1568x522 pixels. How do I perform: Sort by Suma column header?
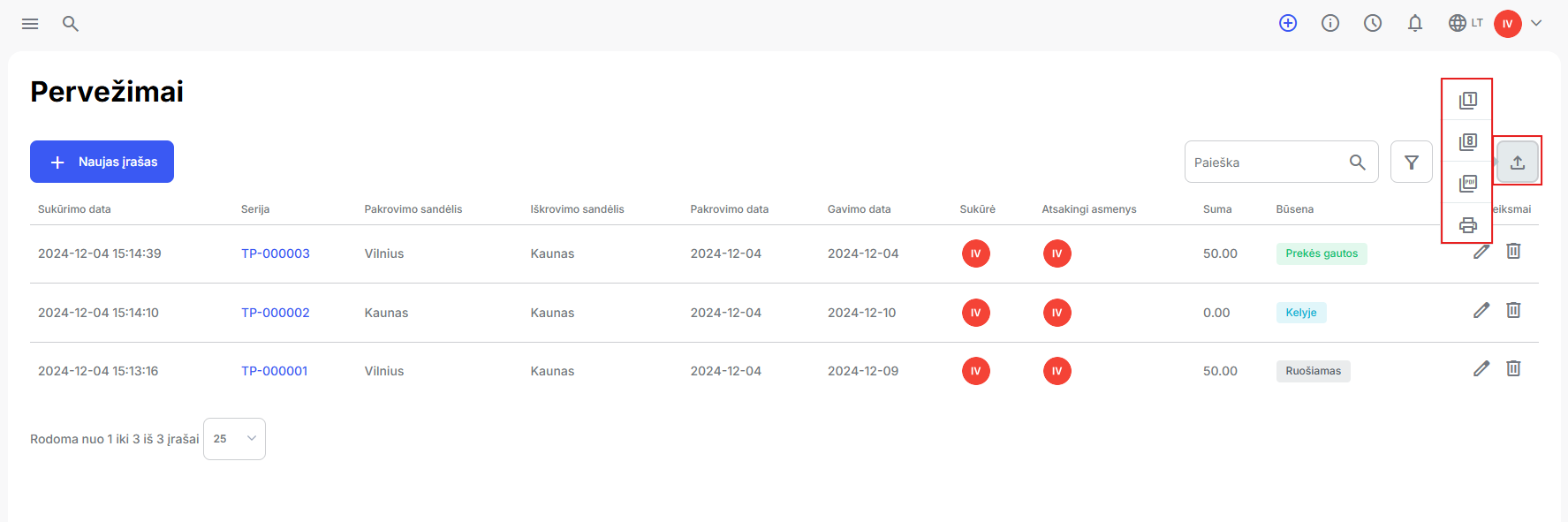(x=1217, y=209)
